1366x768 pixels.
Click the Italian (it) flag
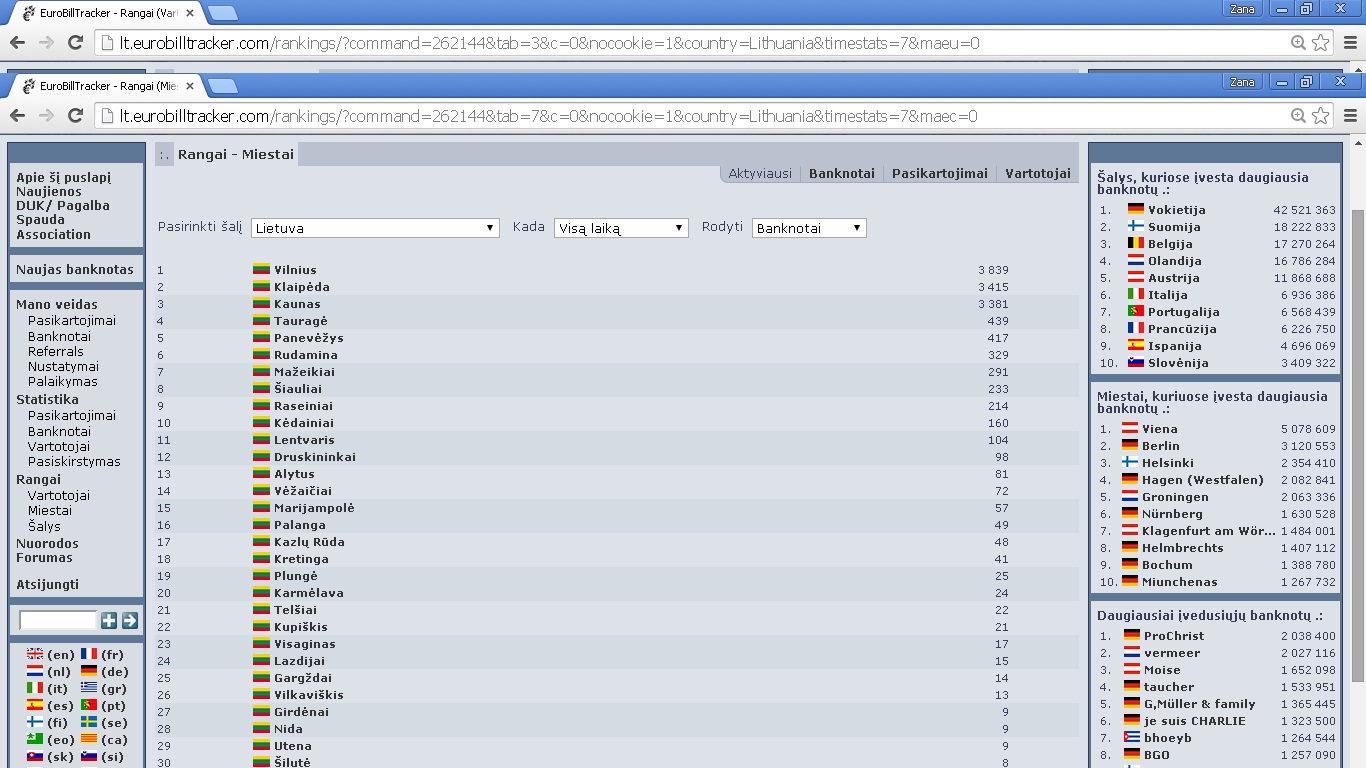(x=35, y=689)
